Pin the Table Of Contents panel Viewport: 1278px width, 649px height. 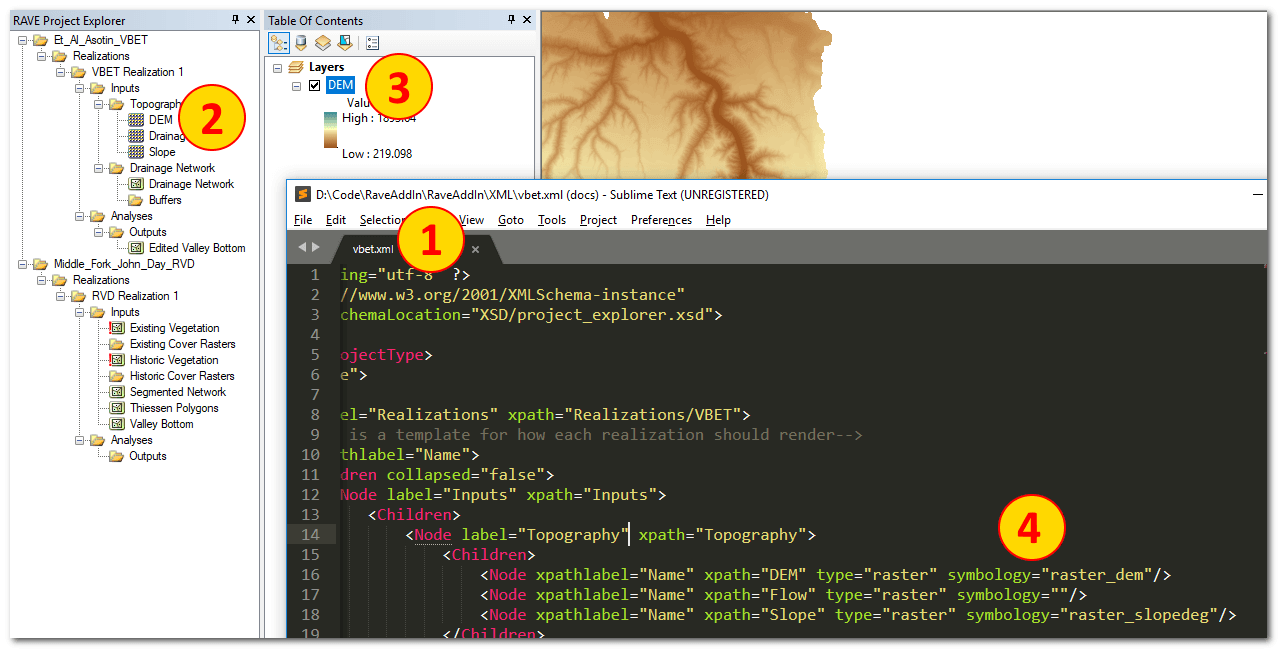pyautogui.click(x=512, y=20)
